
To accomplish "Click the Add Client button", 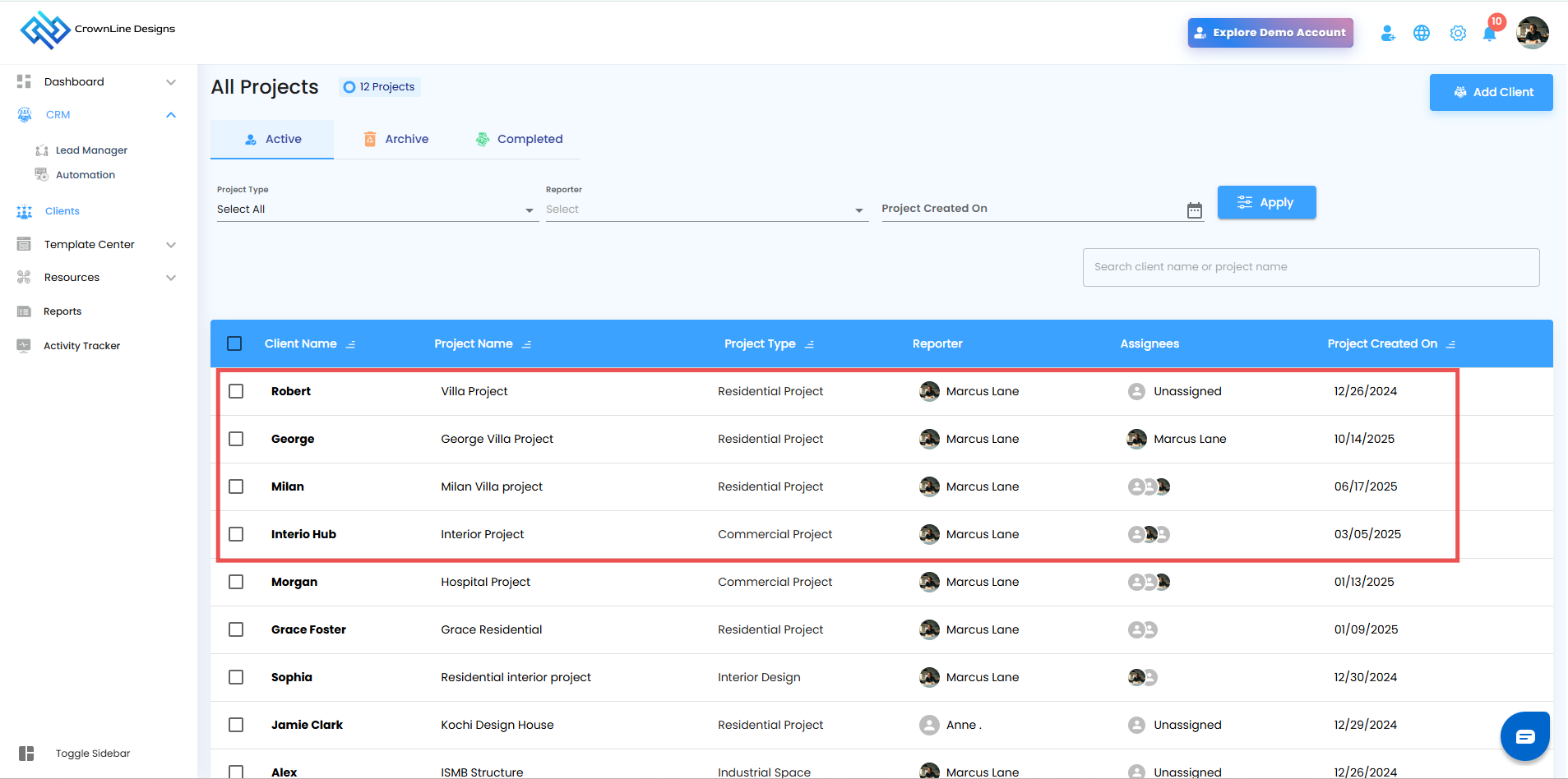I will [1491, 93].
